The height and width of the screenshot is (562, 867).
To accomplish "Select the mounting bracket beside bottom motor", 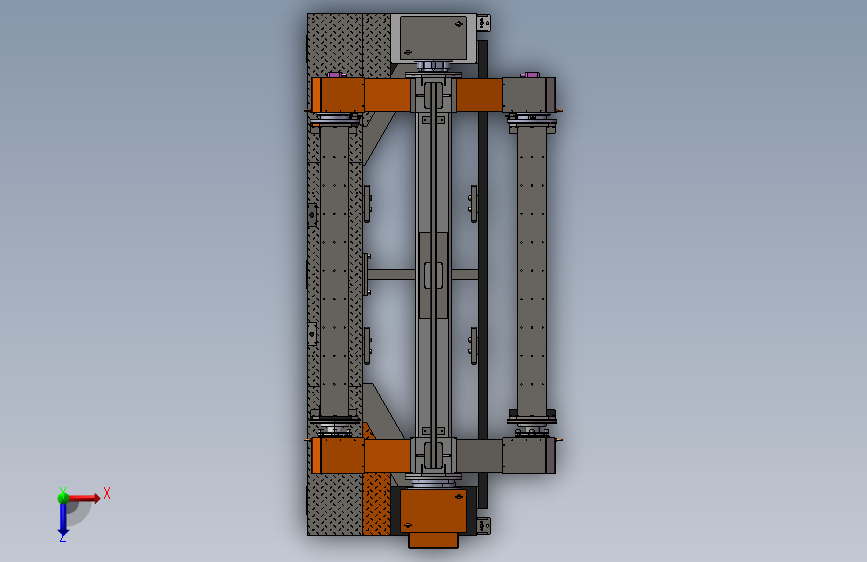I will (x=483, y=525).
